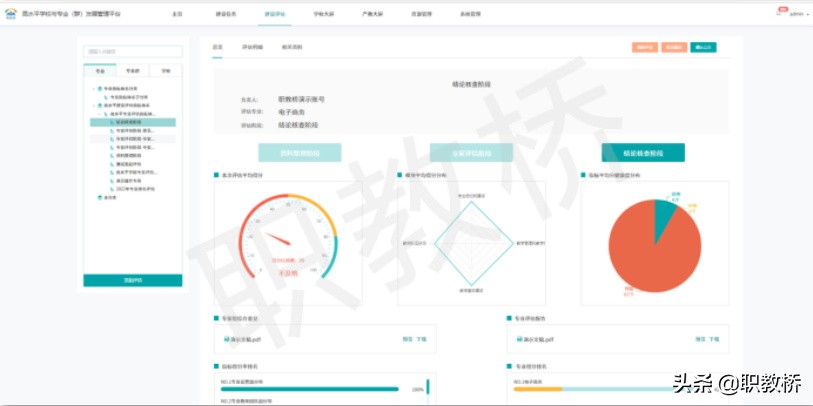Click the 电子商务 value under 评估专业
Screen dimensions: 813x406
point(291,112)
